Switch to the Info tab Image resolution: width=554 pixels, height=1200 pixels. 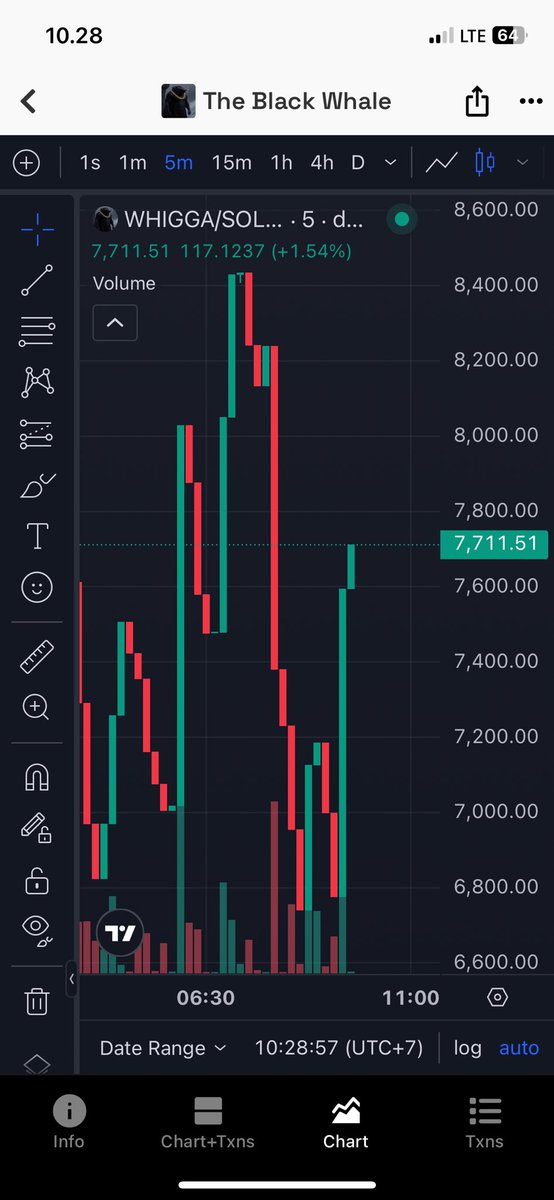tap(70, 1122)
